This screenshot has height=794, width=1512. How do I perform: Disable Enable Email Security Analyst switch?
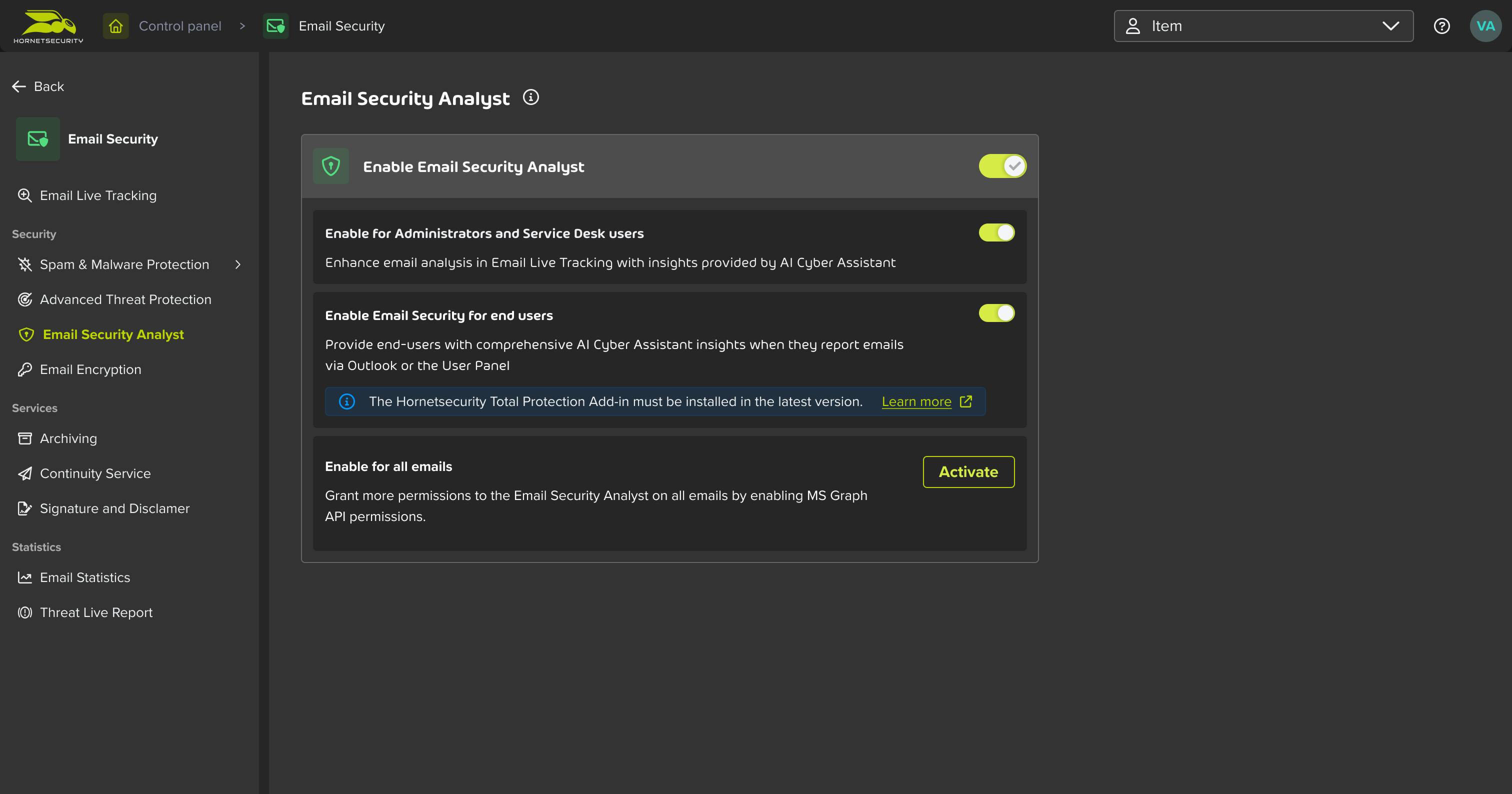coord(1002,166)
